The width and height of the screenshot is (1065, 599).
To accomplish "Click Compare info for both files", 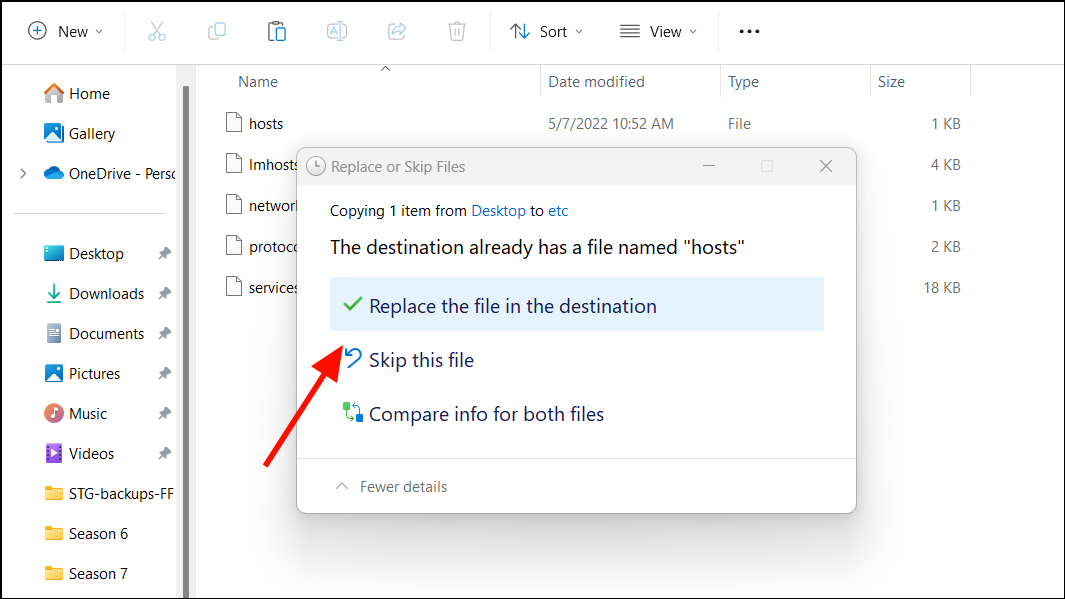I will 487,413.
